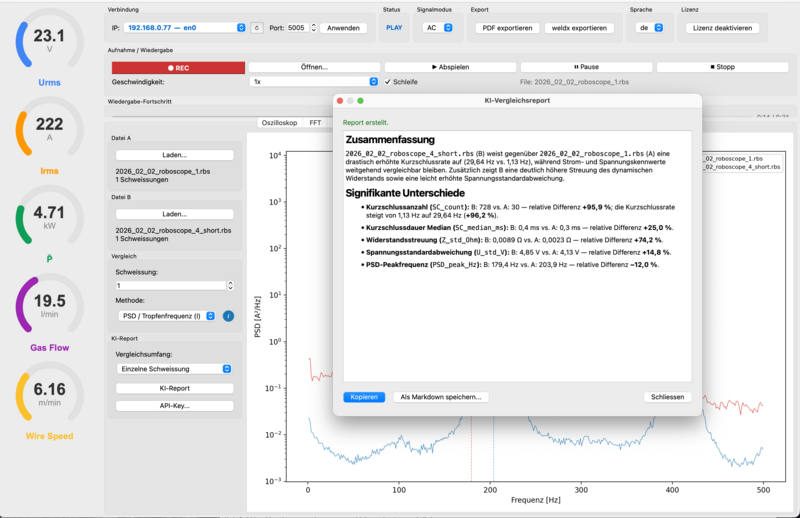Click the Zusammenfassung heading in report

point(390,140)
